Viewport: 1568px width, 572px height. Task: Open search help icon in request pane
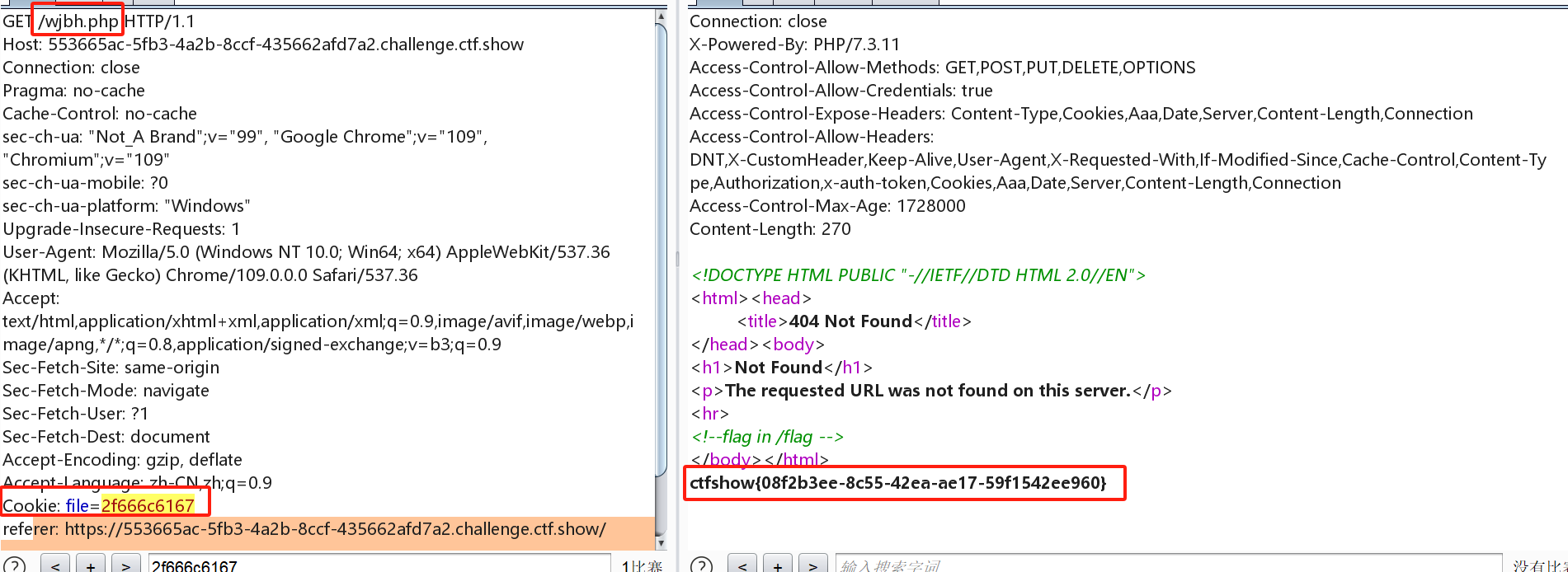click(x=14, y=565)
